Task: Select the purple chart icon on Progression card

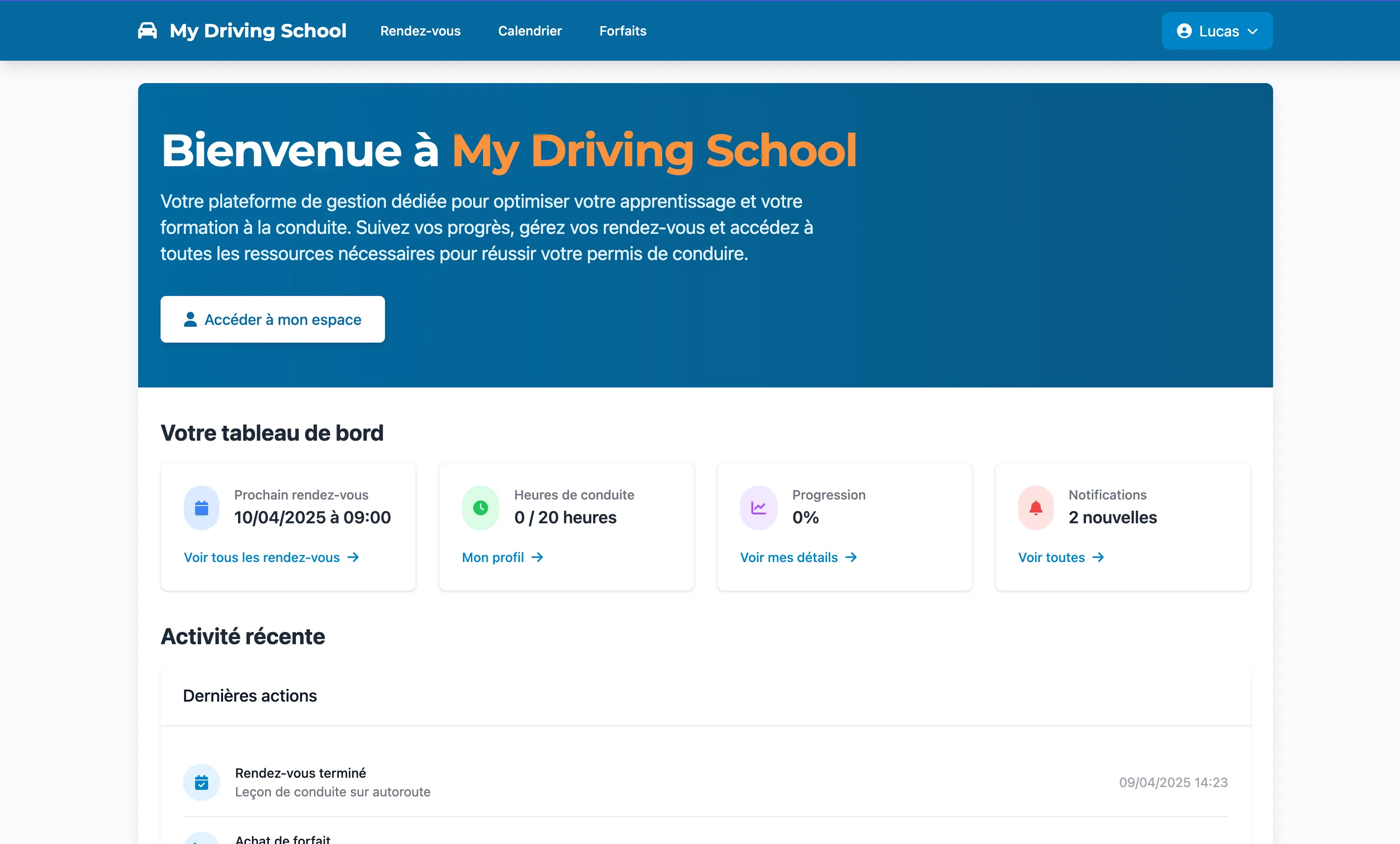Action: [758, 507]
